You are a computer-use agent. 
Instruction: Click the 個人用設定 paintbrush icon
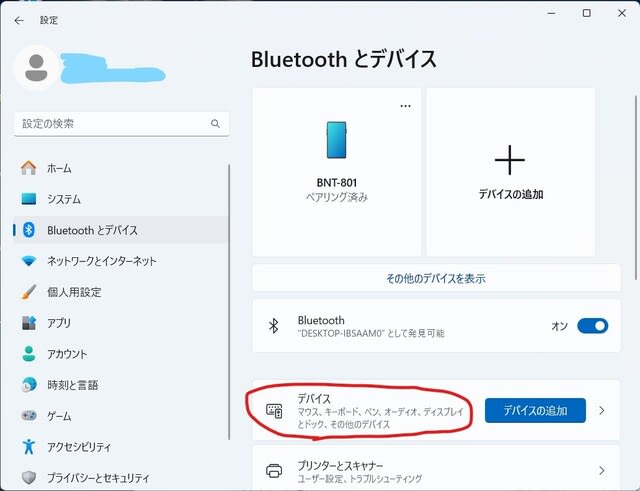pyautogui.click(x=29, y=292)
